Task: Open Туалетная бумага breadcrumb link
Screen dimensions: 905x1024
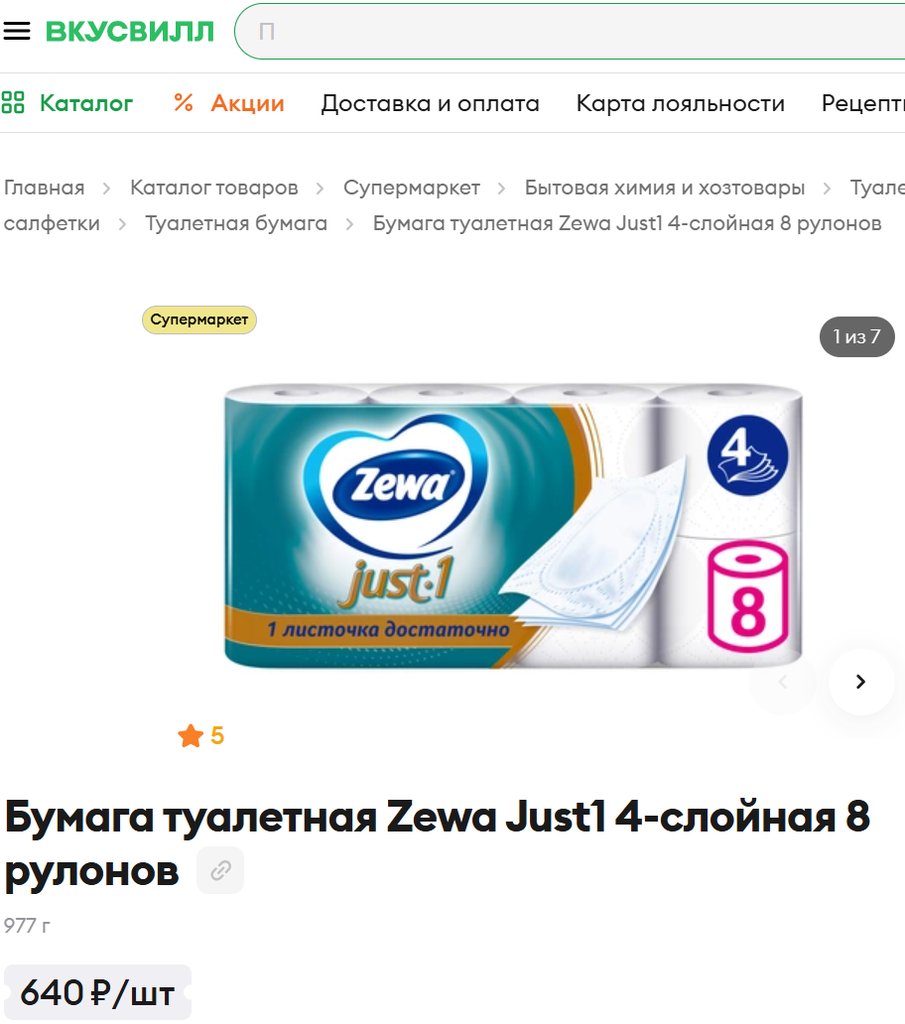Action: click(236, 223)
